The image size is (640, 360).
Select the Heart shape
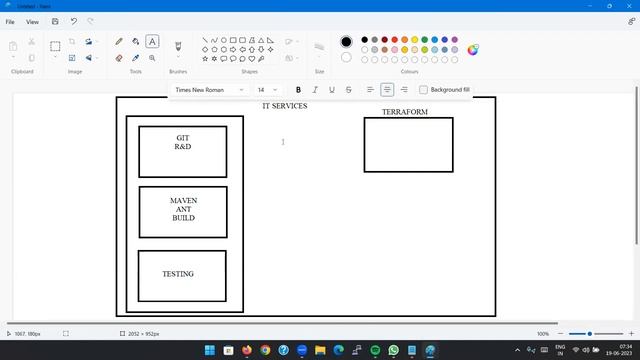(252, 59)
